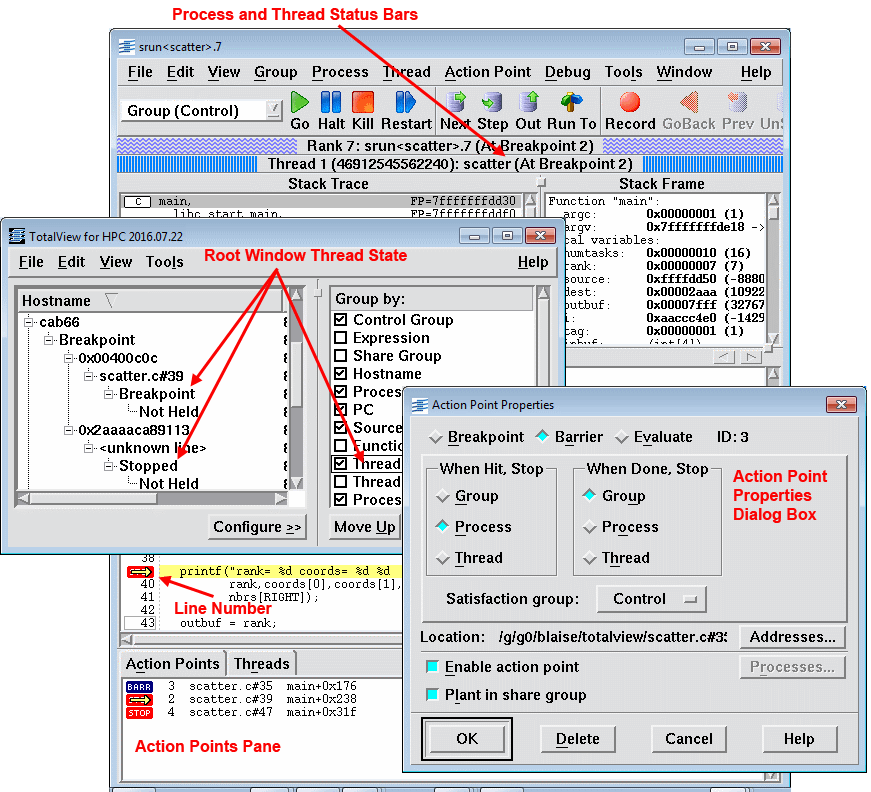Open the Window menu
The width and height of the screenshot is (871, 792).
pos(684,72)
